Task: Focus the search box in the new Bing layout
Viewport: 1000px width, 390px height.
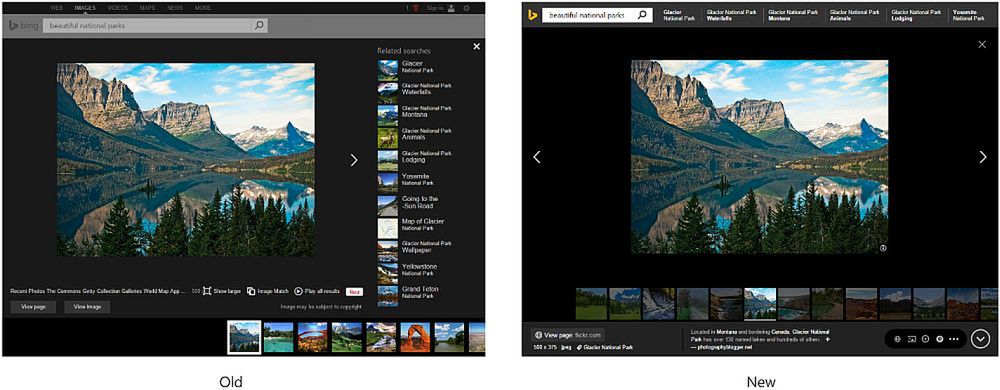Action: click(x=589, y=15)
